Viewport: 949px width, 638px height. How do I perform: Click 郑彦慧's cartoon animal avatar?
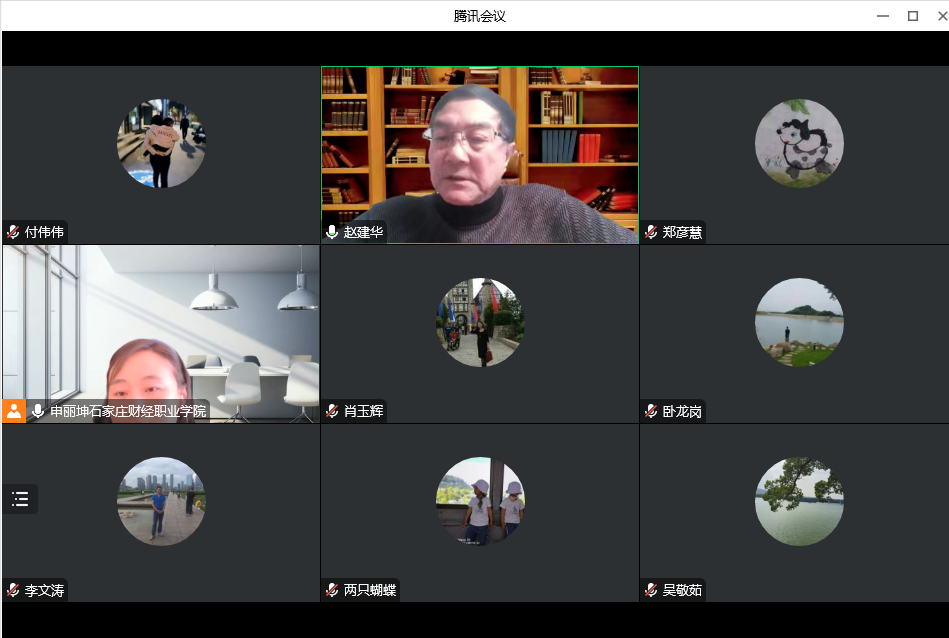[798, 143]
